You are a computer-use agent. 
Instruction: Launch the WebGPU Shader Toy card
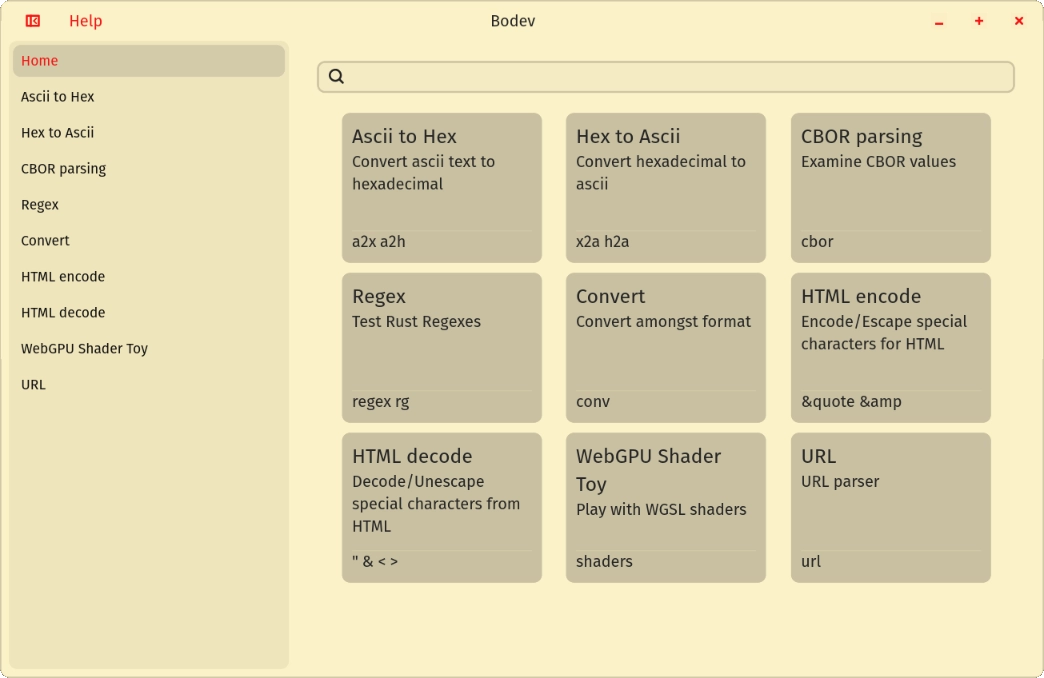point(665,508)
